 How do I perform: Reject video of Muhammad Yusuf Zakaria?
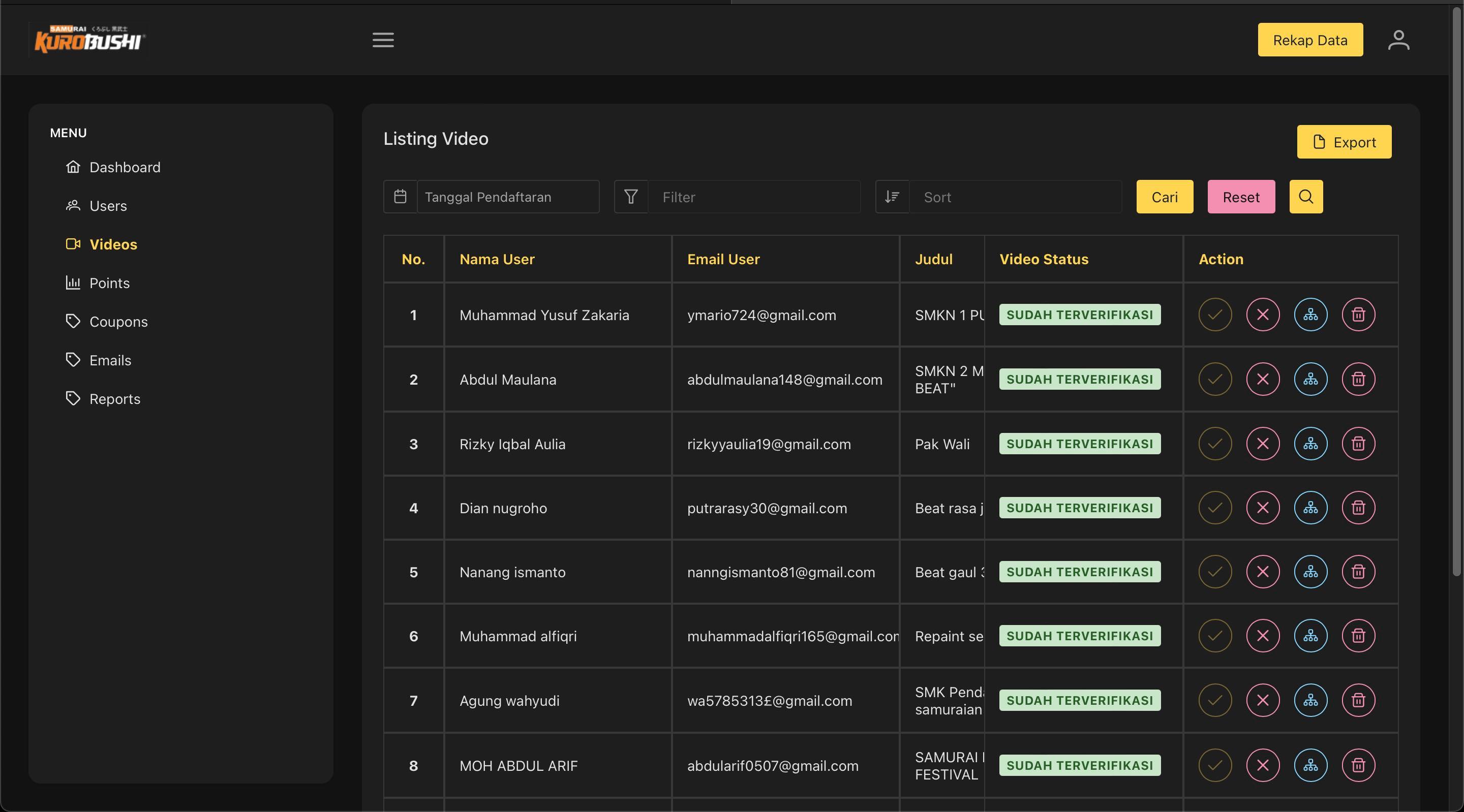pos(1263,314)
